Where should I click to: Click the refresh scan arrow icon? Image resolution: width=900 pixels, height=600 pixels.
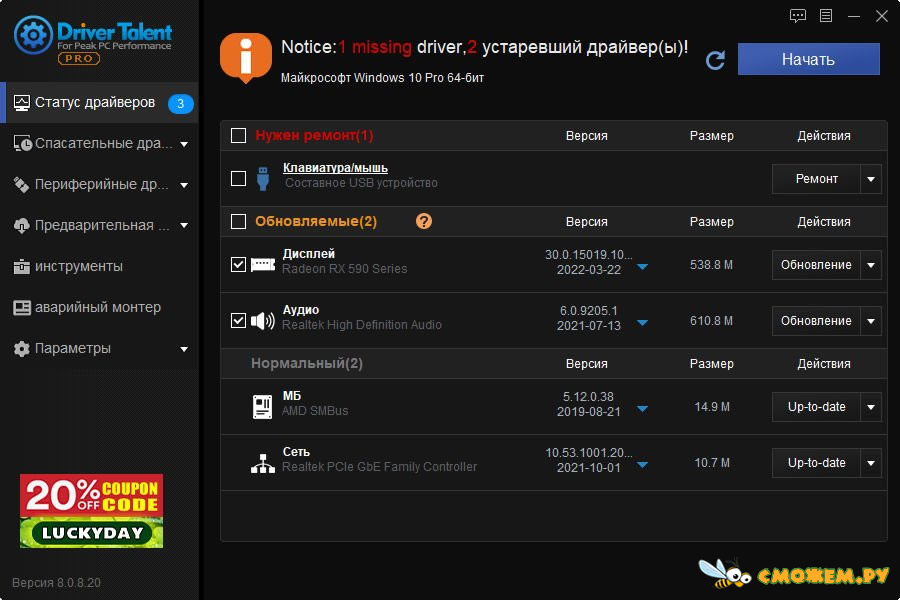(715, 60)
